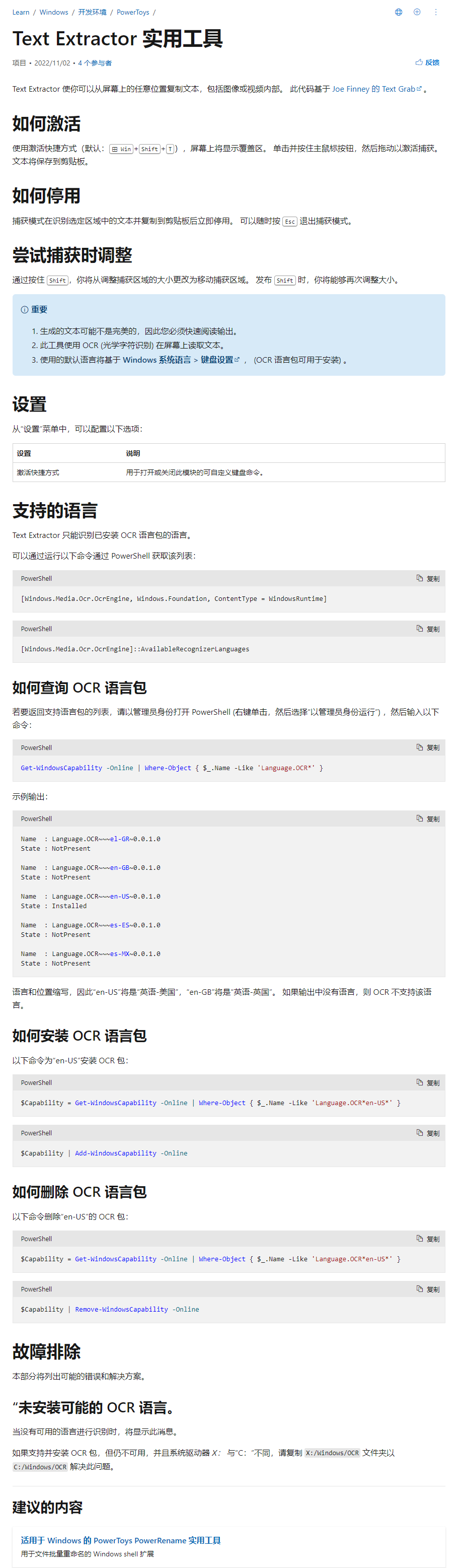Click the 如何安装 OCR 语言包 heading
The image size is (459, 1568).
pyautogui.click(x=79, y=1036)
